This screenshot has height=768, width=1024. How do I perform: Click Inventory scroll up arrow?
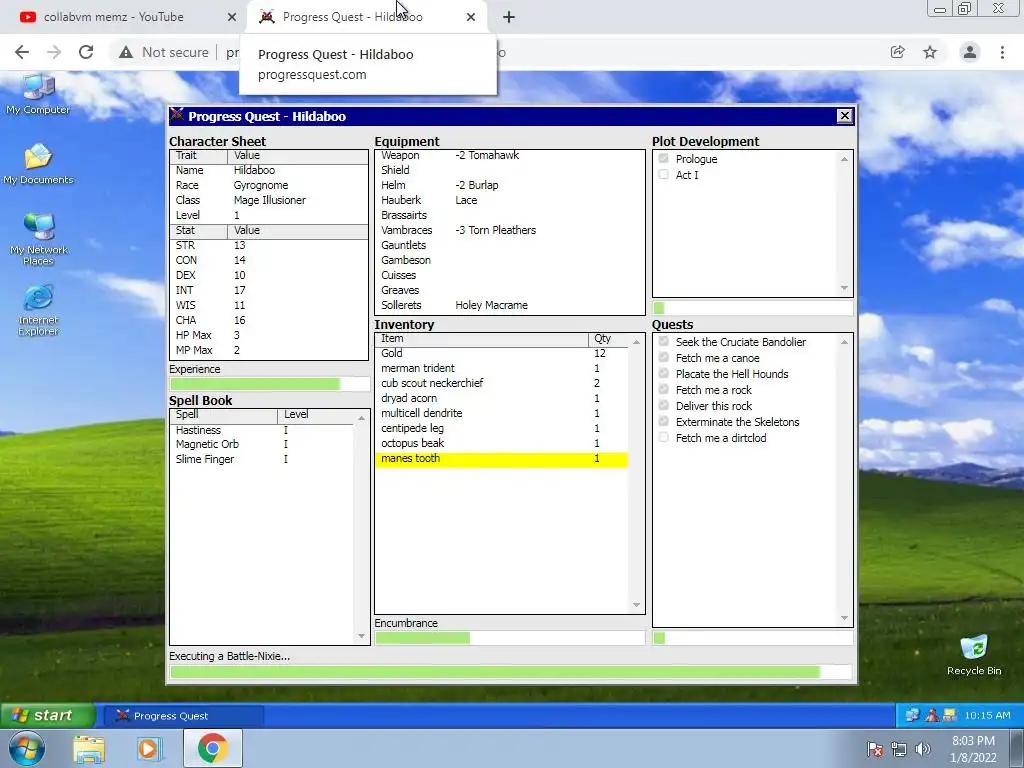[636, 342]
